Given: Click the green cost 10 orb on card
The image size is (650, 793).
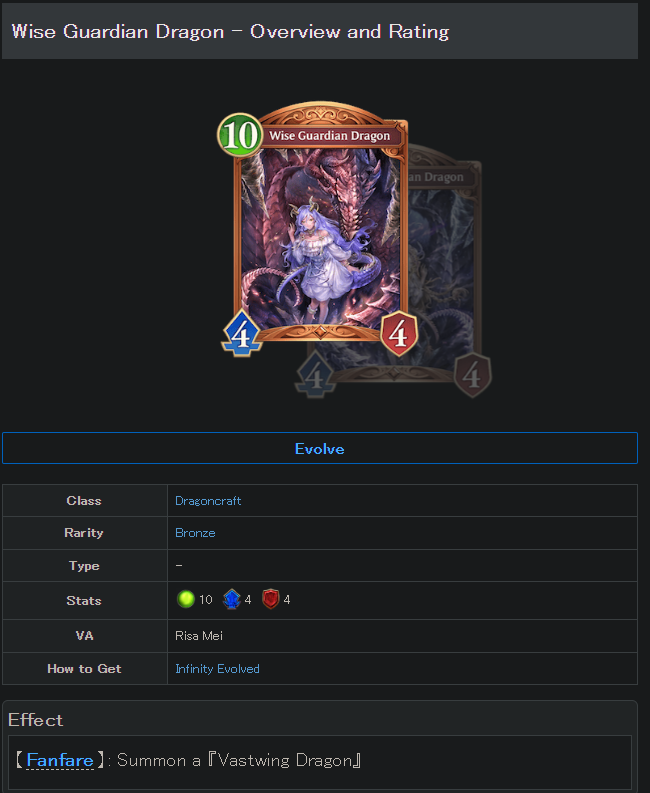Looking at the screenshot, I should point(239,135).
